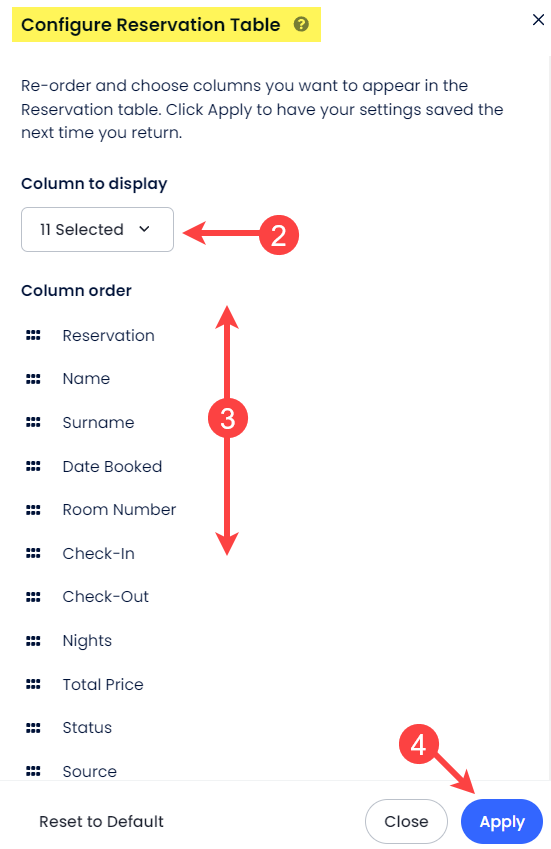
Task: Select the Room Number drag handle
Action: pos(33,510)
